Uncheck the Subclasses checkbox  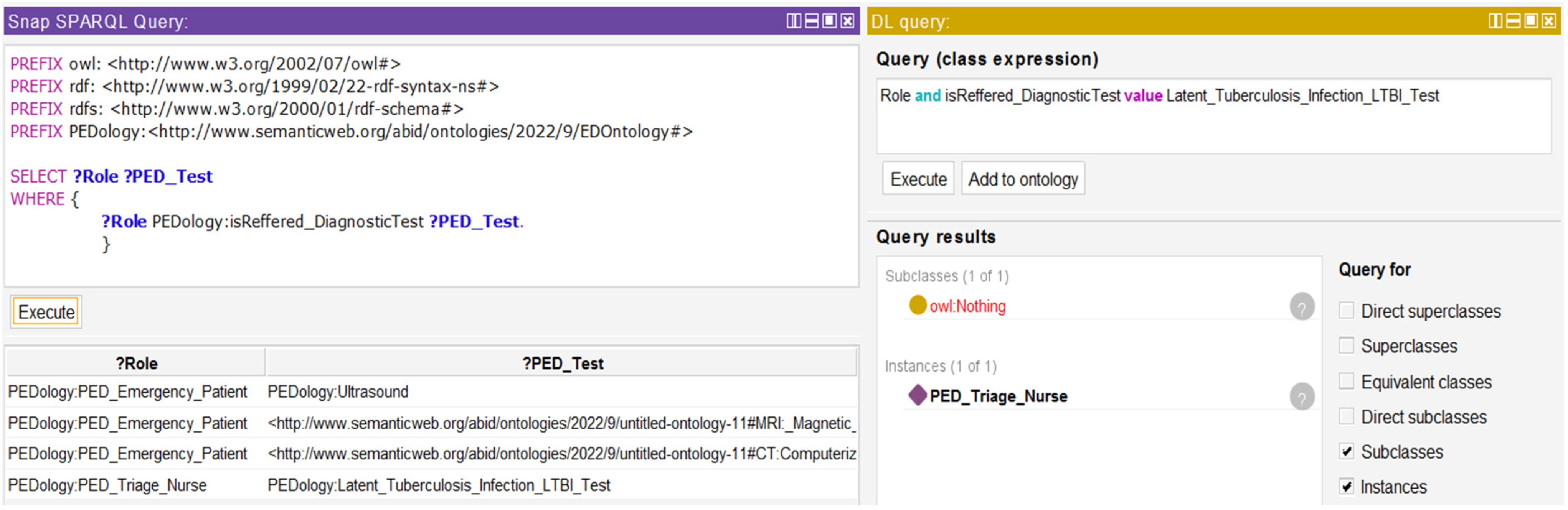coord(1346,452)
